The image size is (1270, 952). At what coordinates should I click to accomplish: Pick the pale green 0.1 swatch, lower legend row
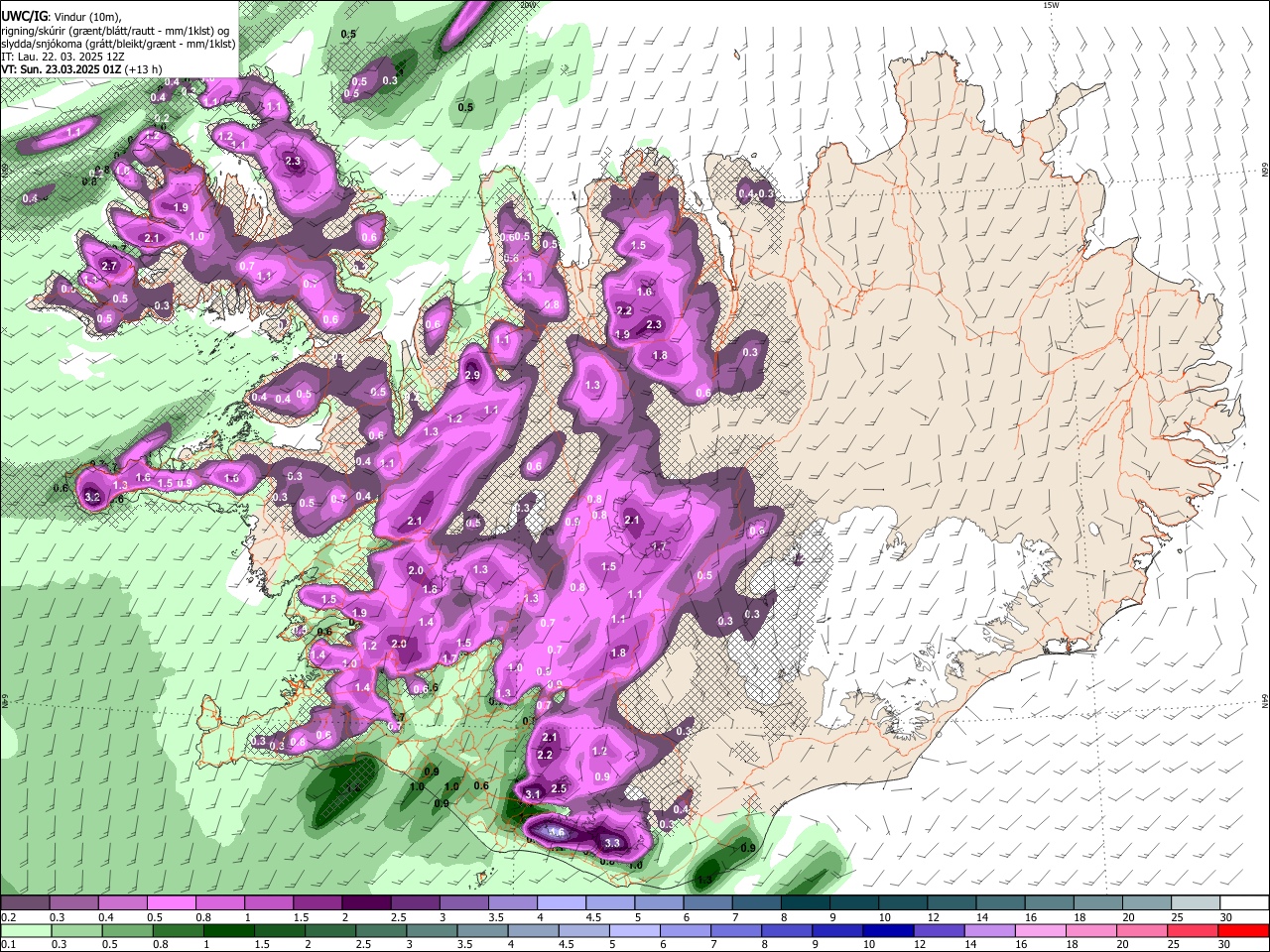(x=26, y=930)
